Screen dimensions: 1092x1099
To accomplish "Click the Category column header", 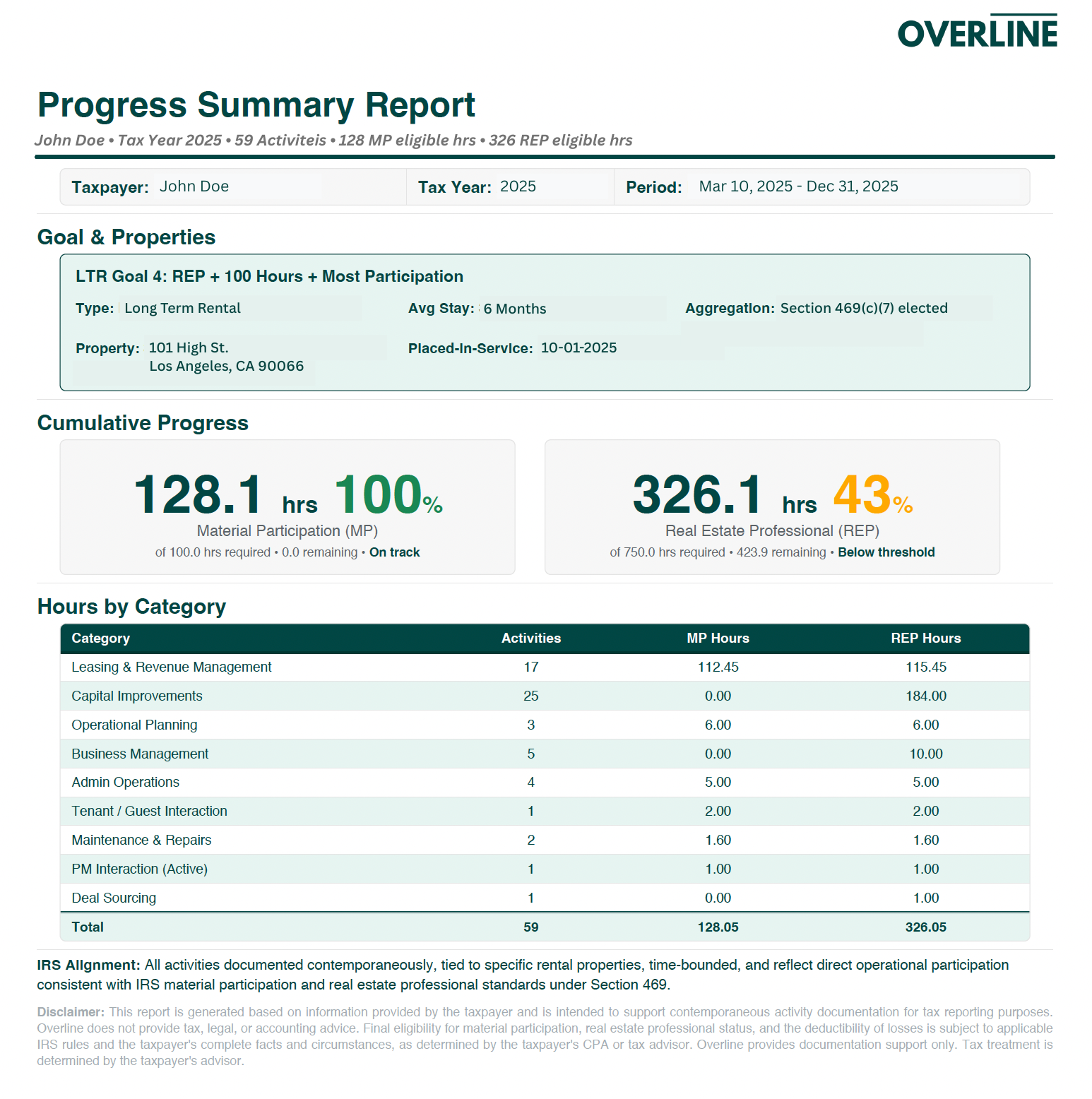I will click(100, 638).
